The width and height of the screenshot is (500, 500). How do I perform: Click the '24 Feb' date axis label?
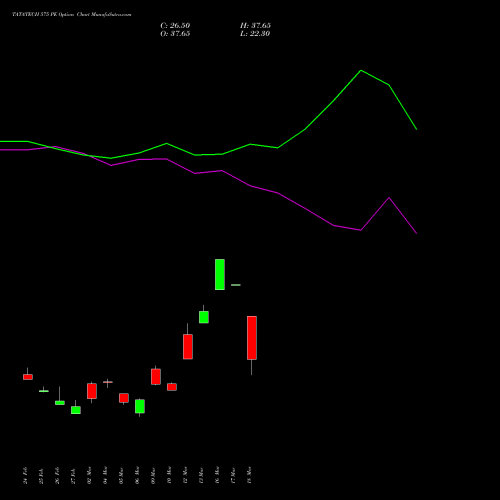25,475
